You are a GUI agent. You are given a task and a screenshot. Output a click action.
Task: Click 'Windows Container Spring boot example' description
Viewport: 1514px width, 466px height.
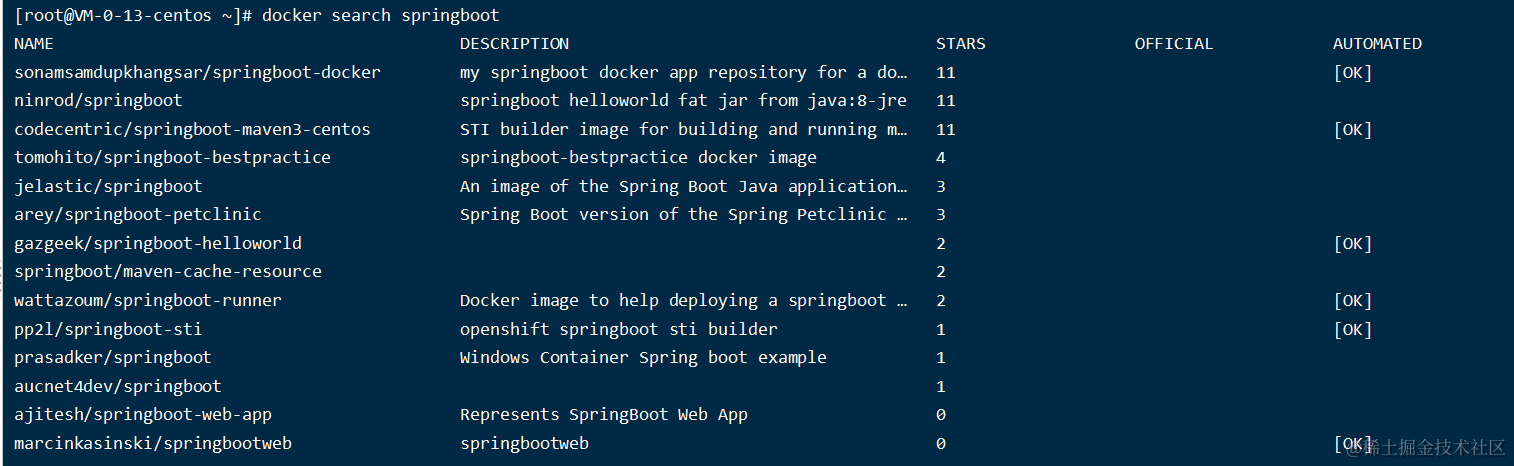click(643, 357)
